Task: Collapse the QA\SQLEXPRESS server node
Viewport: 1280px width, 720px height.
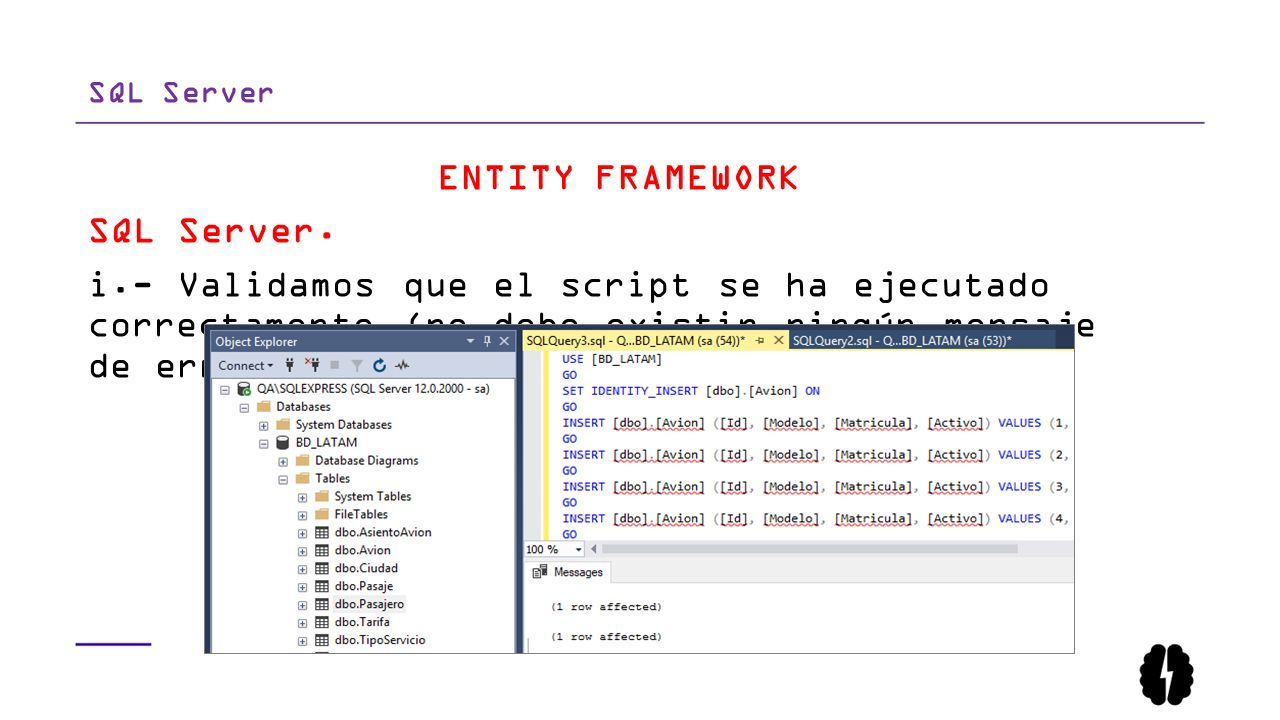Action: point(225,389)
